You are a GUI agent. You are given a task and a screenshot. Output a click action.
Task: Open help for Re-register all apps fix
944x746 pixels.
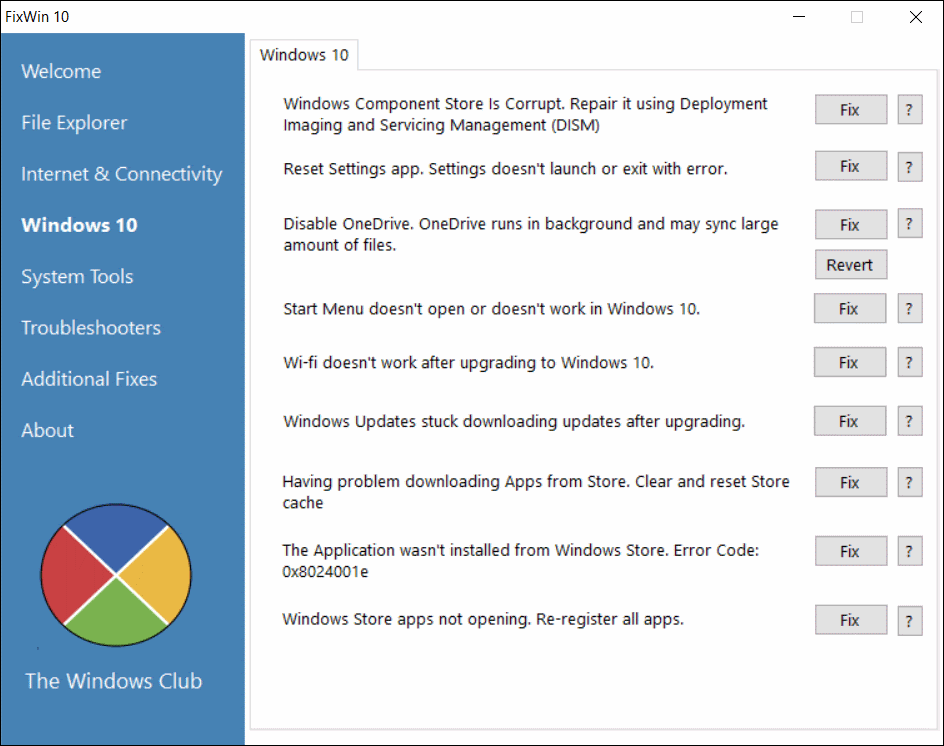[910, 620]
